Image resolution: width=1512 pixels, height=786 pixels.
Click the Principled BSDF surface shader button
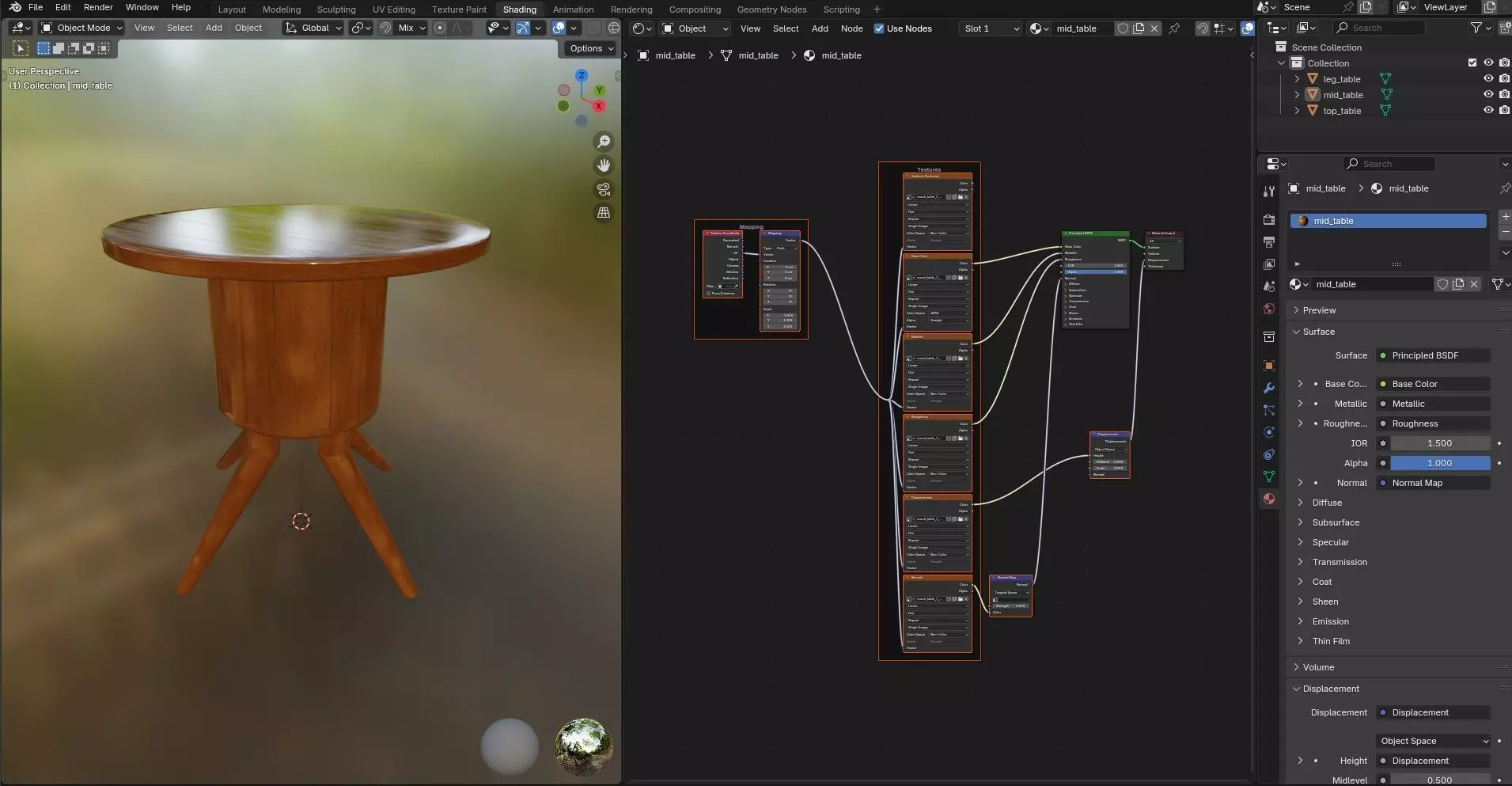(x=1434, y=355)
